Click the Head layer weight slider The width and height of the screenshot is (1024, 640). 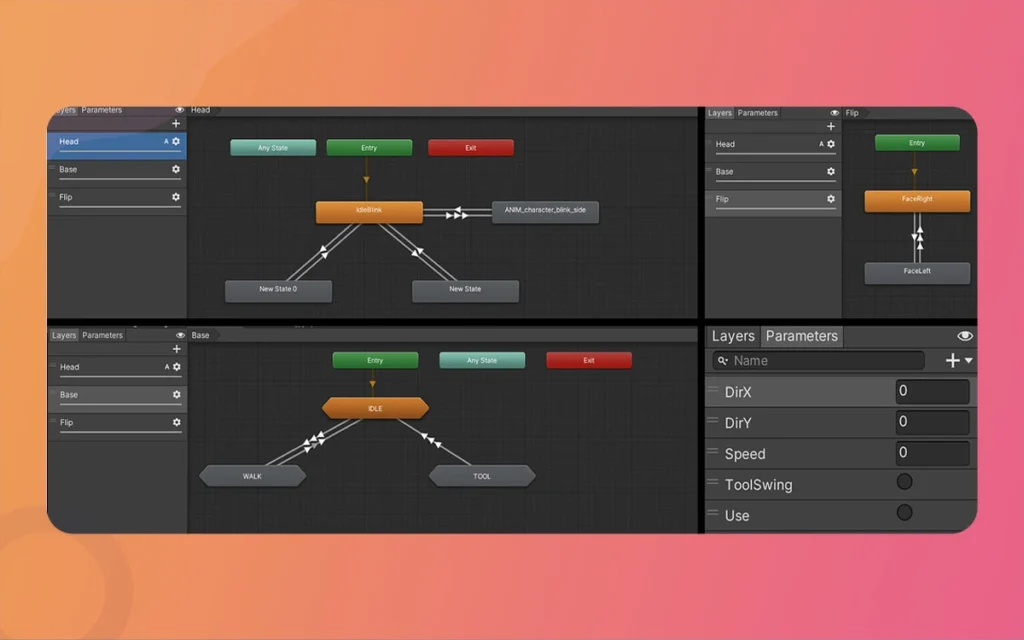coord(120,150)
